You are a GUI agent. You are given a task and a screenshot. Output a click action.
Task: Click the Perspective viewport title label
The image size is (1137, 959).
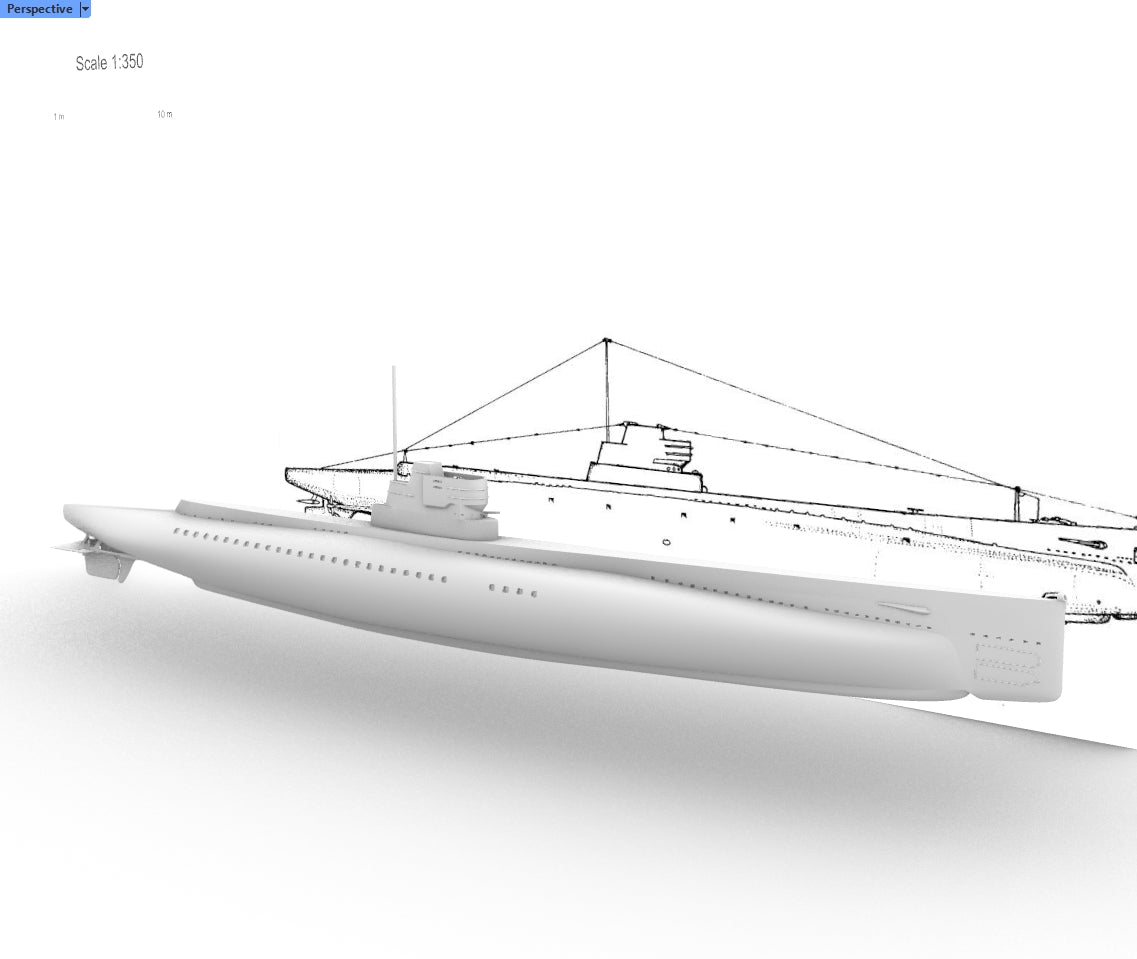click(x=40, y=9)
